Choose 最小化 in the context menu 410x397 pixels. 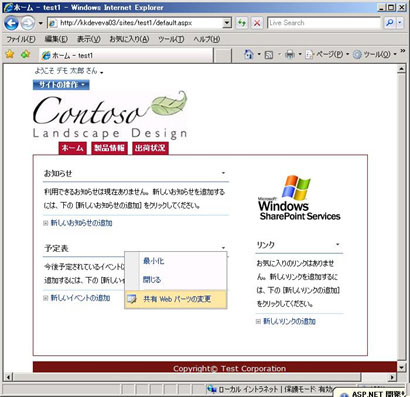click(x=153, y=261)
